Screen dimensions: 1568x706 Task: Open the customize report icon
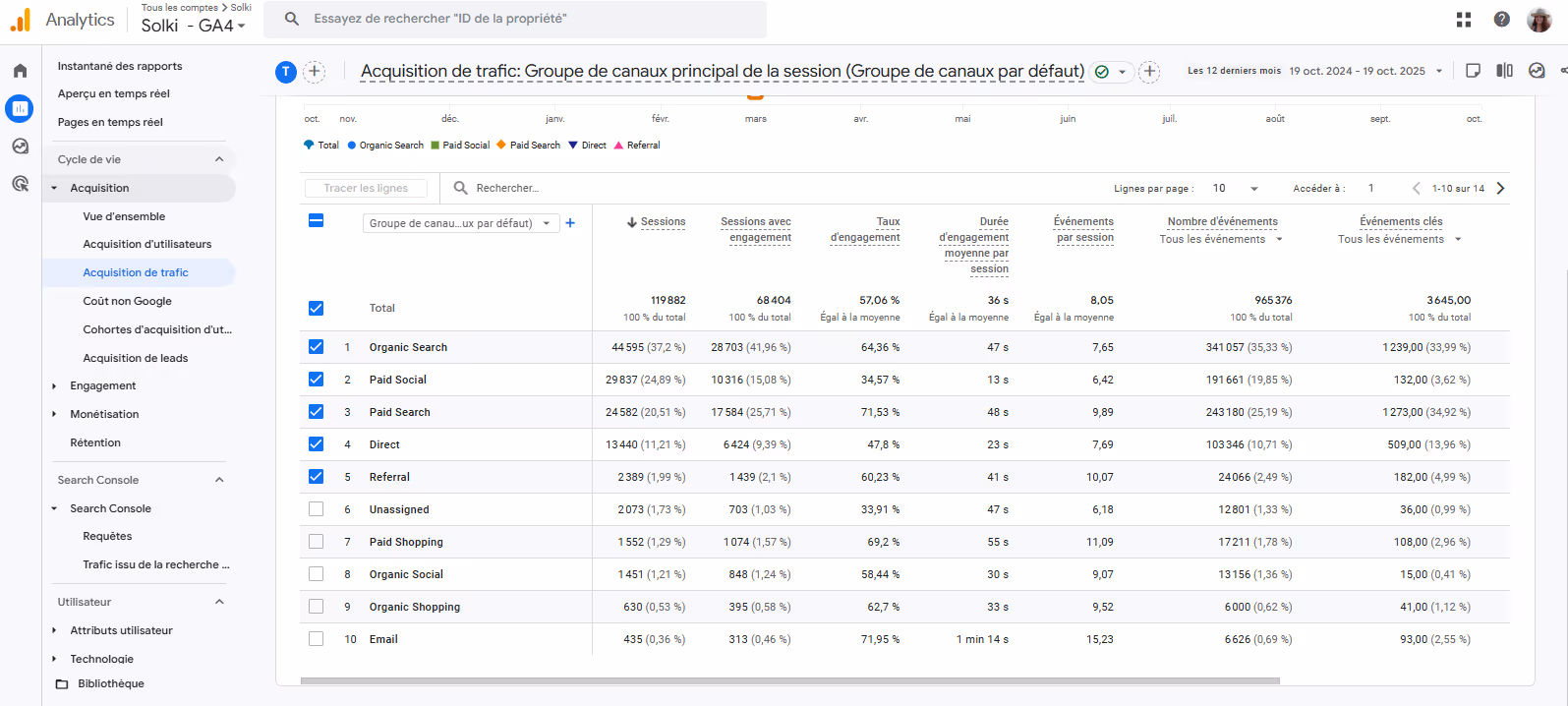pyautogui.click(x=1473, y=71)
